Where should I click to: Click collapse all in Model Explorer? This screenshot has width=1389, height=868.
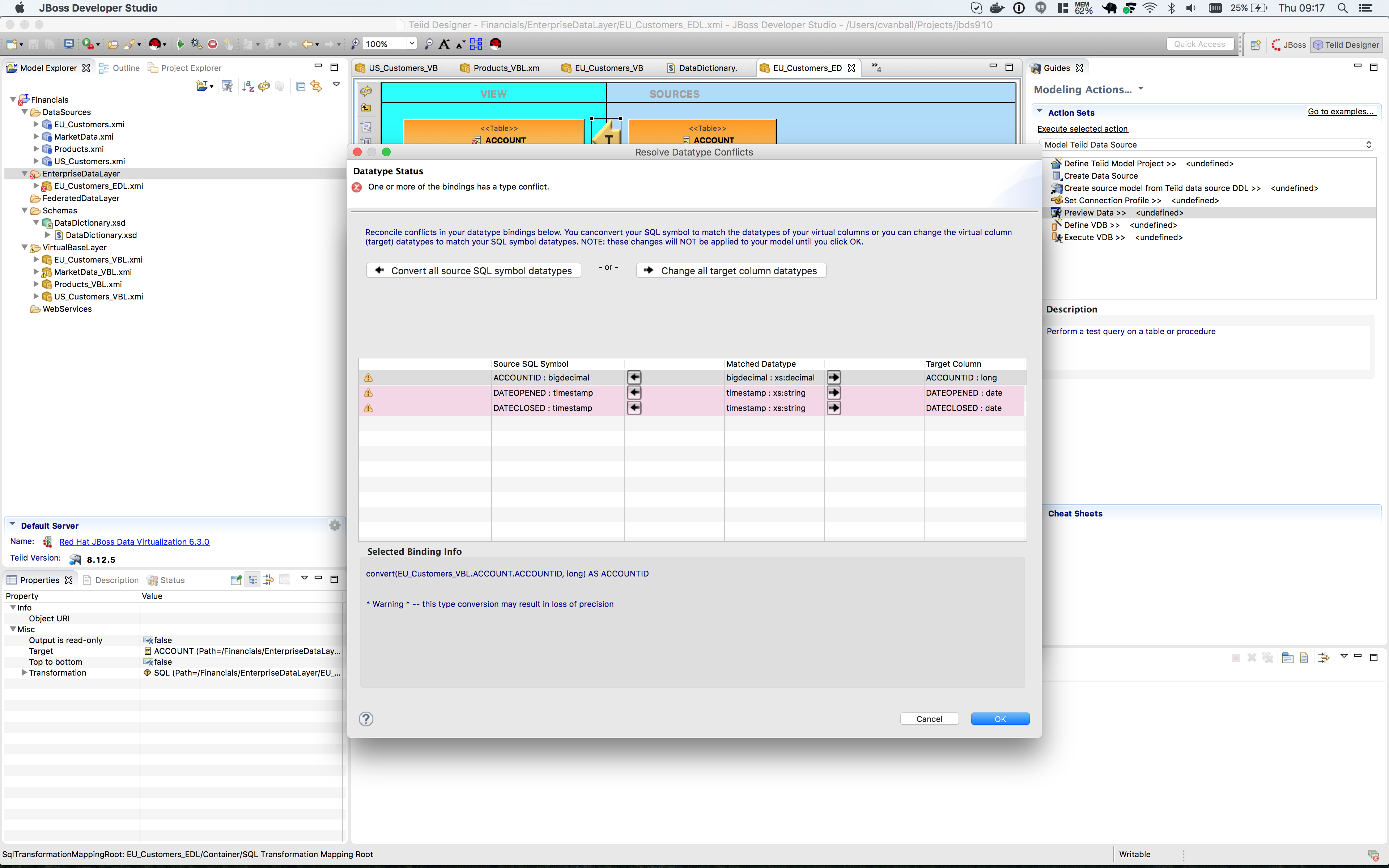tap(300, 86)
